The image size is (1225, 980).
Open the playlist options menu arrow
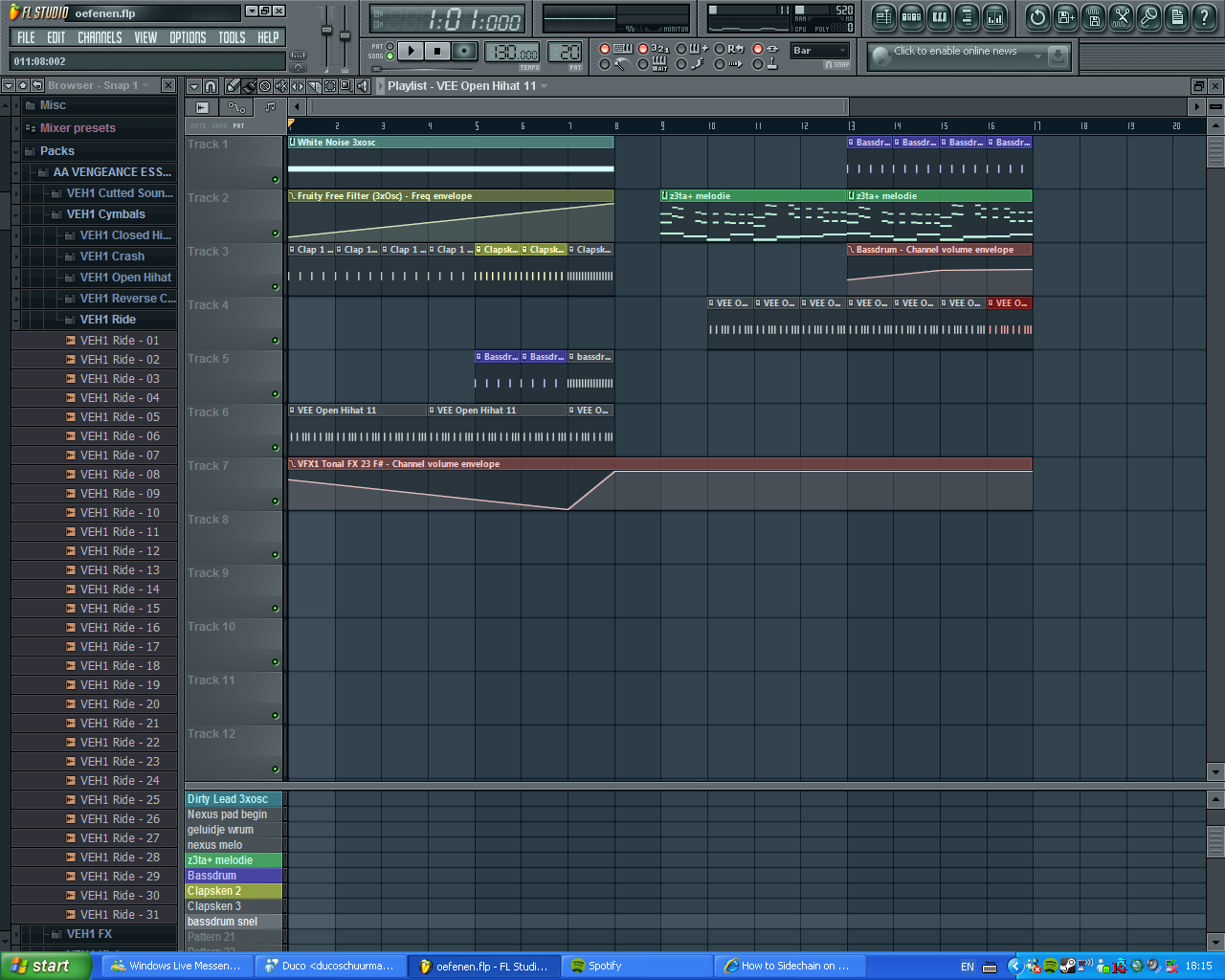194,86
